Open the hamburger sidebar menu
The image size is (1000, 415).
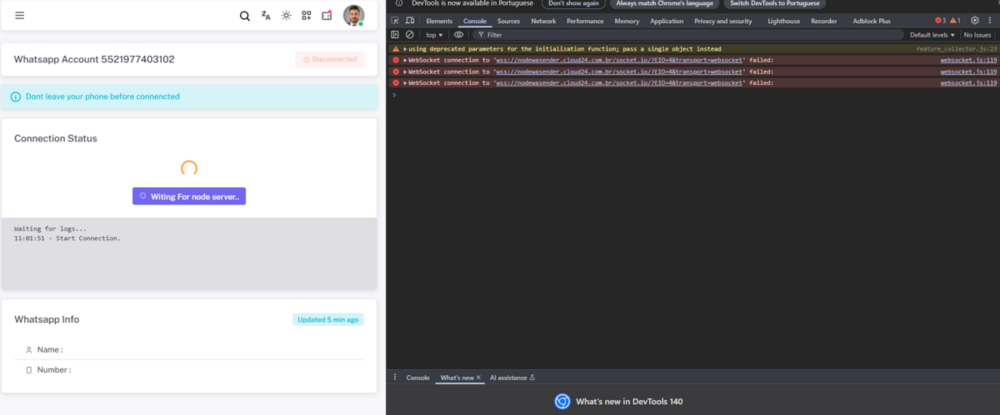pos(20,15)
